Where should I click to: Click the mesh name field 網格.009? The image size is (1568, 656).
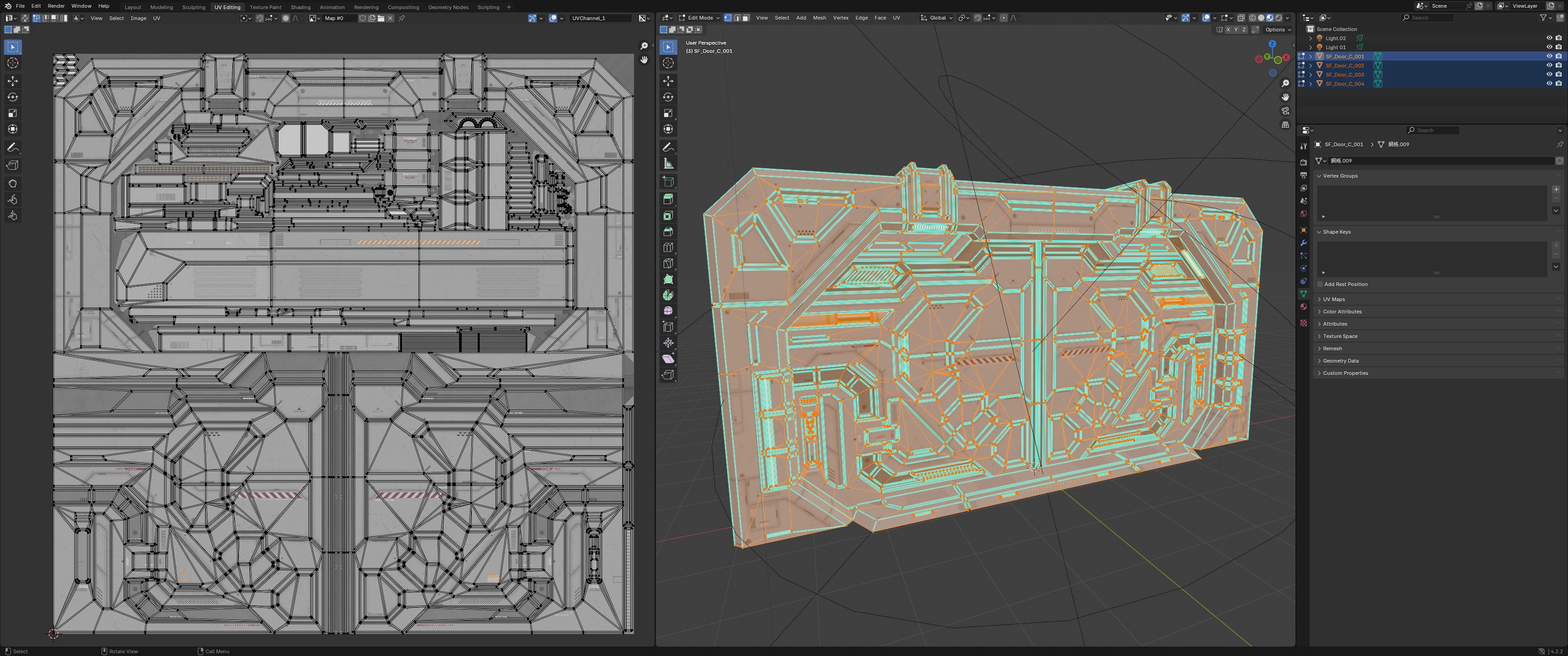coord(1440,161)
